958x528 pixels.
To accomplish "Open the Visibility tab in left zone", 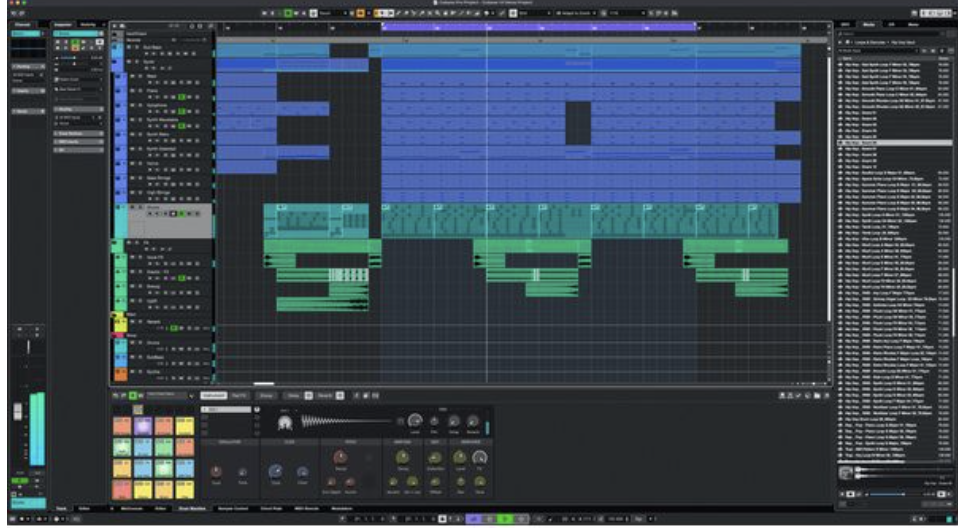I will point(88,24).
